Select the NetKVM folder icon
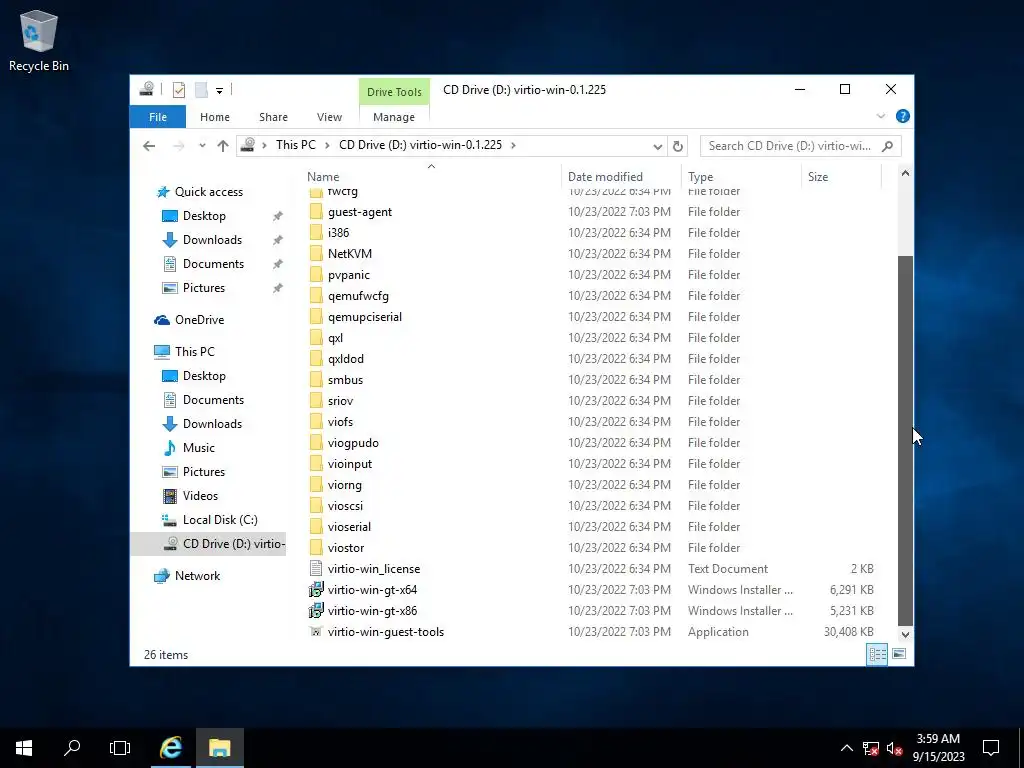Screen dimensions: 1024x768 pyautogui.click(x=316, y=253)
